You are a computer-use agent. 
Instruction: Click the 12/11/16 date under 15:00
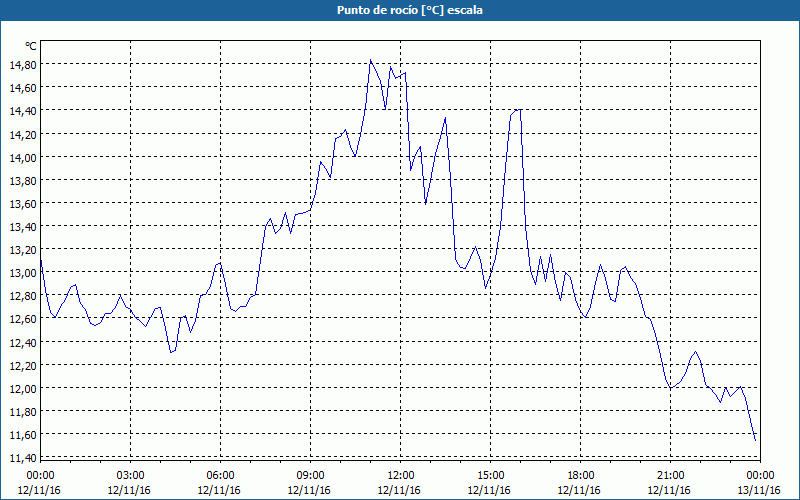pyautogui.click(x=489, y=490)
